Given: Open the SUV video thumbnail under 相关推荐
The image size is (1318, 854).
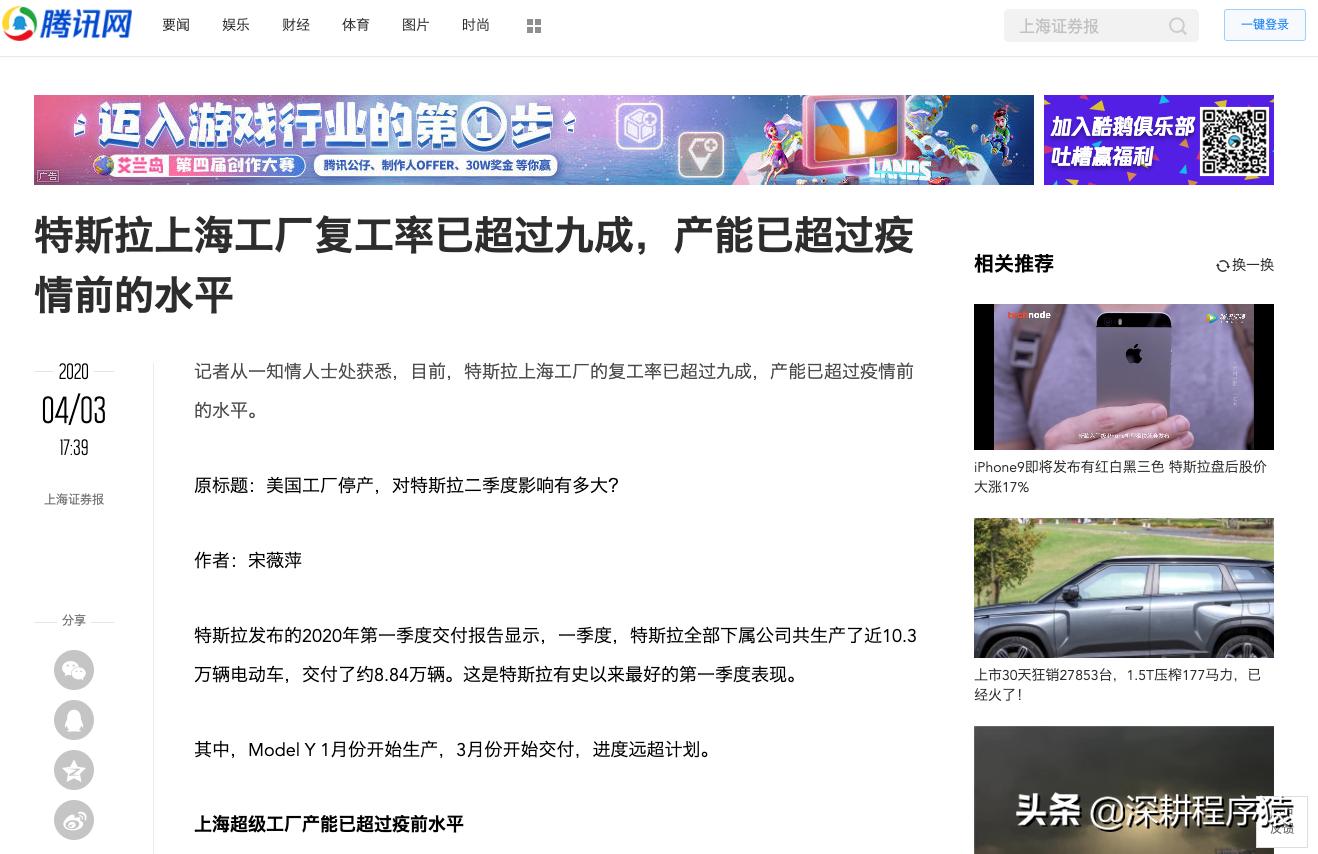Looking at the screenshot, I should pos(1123,587).
